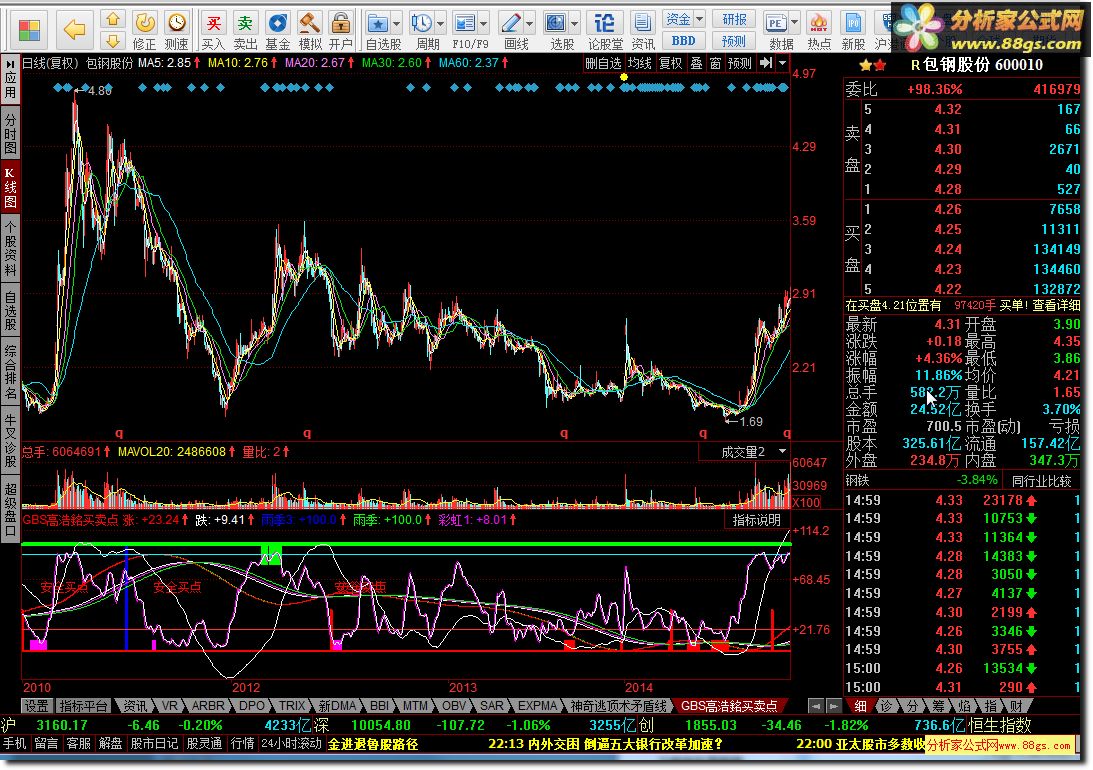Toggle the 窗 window button

[715, 63]
